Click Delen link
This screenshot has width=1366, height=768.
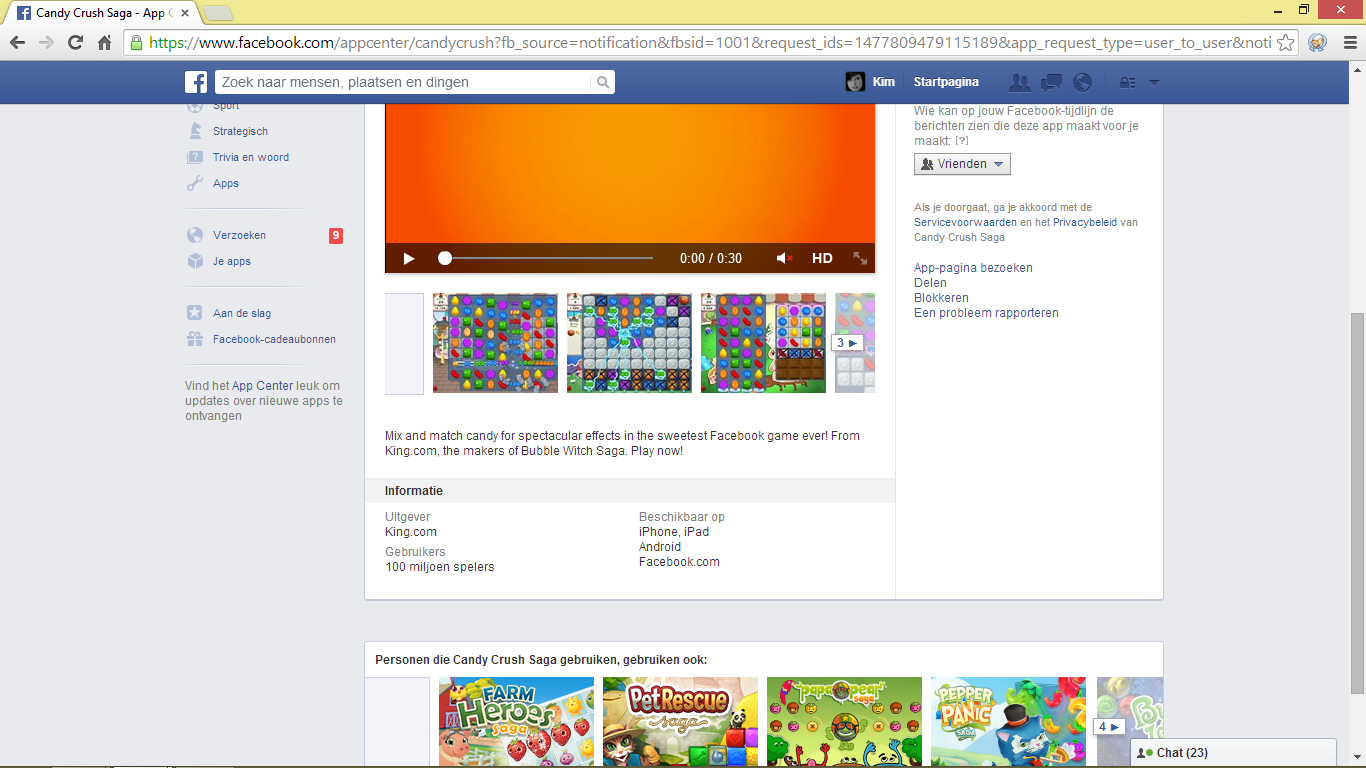pyautogui.click(x=930, y=283)
